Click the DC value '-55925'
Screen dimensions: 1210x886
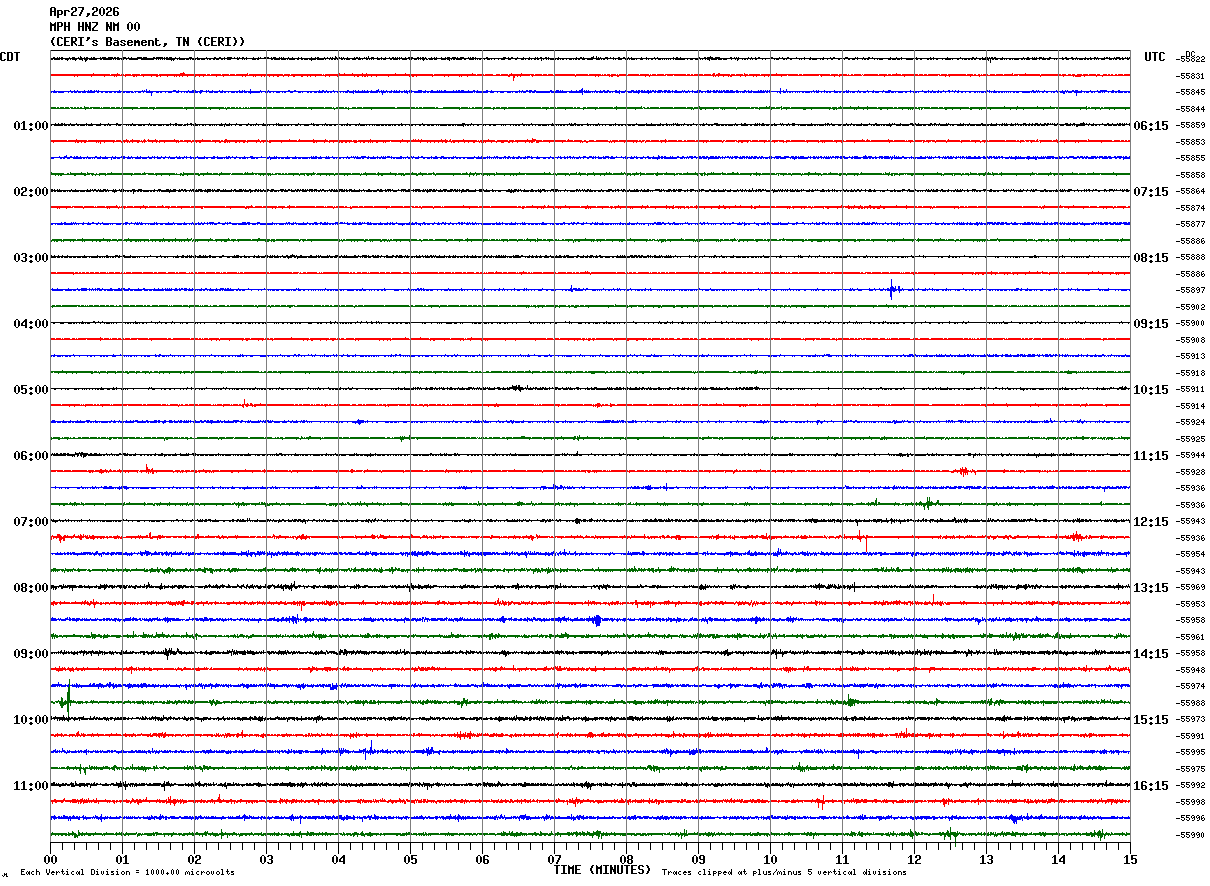point(1191,439)
